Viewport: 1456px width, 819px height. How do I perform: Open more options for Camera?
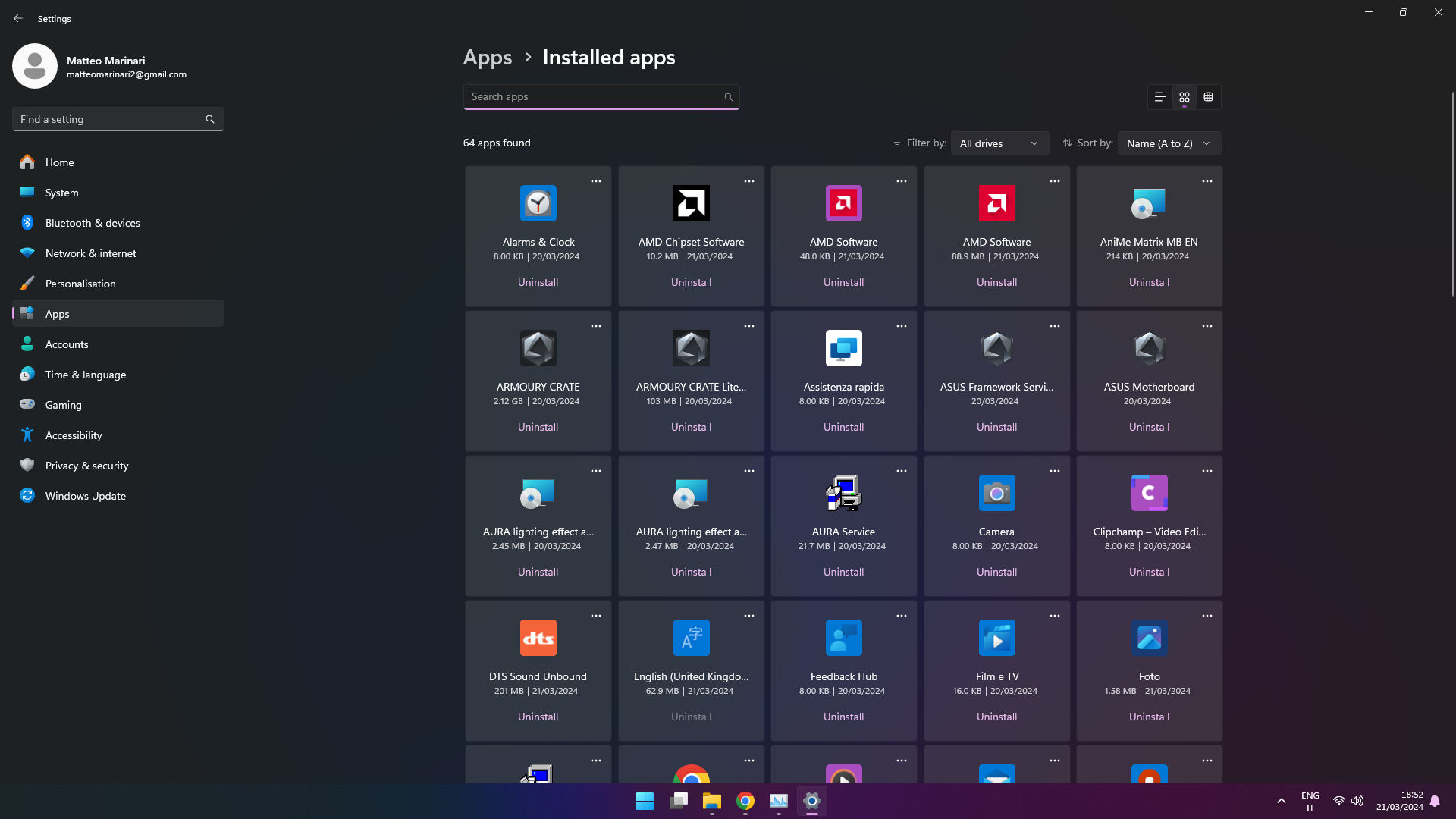[1055, 471]
